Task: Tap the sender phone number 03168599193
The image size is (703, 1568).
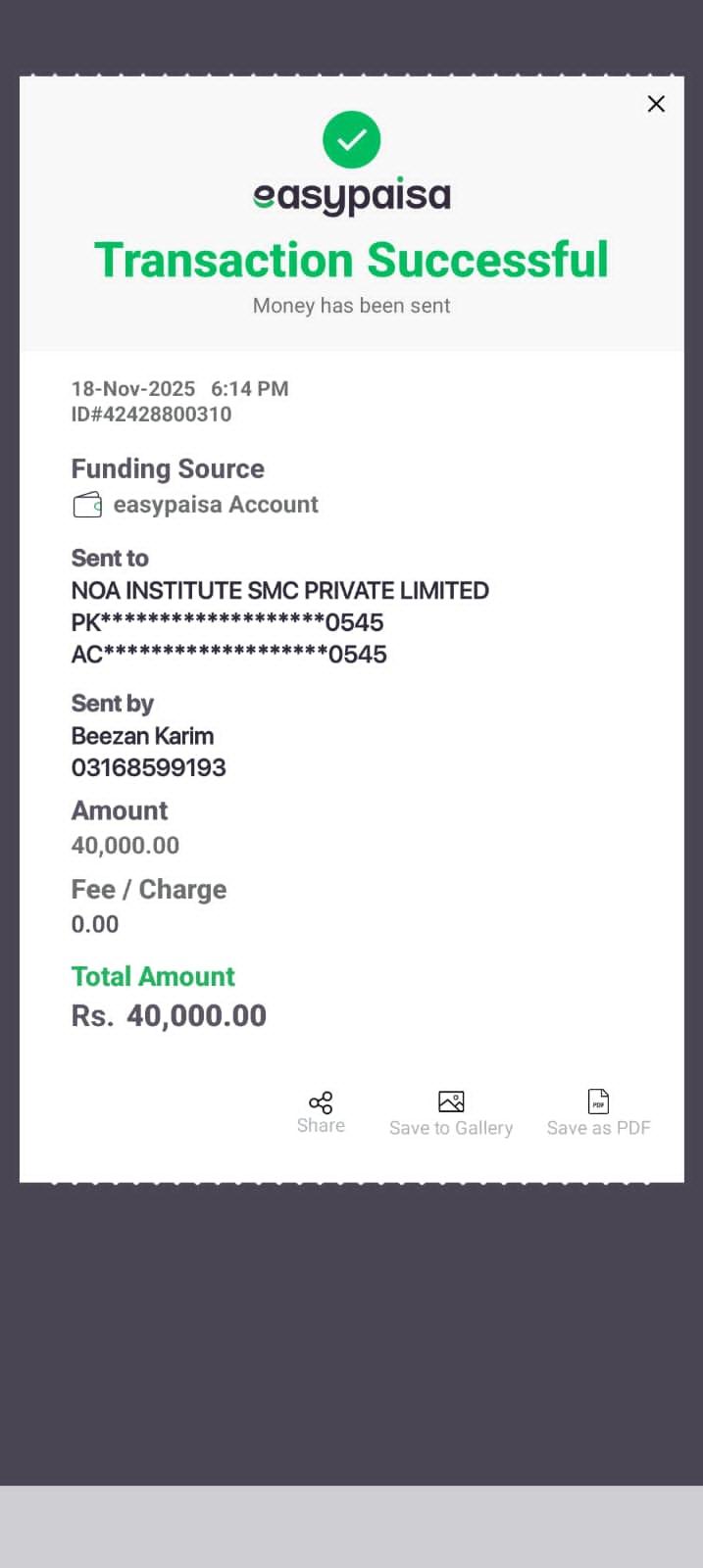Action: [x=148, y=767]
